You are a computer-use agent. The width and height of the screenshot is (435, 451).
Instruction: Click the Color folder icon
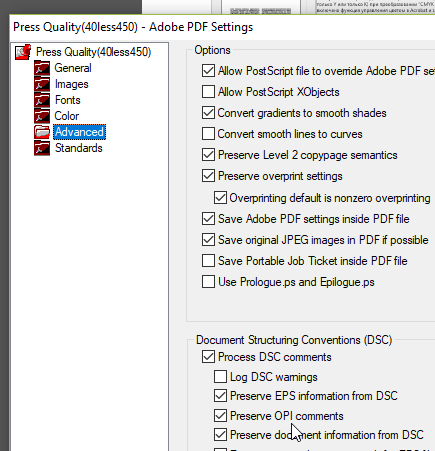click(42, 116)
